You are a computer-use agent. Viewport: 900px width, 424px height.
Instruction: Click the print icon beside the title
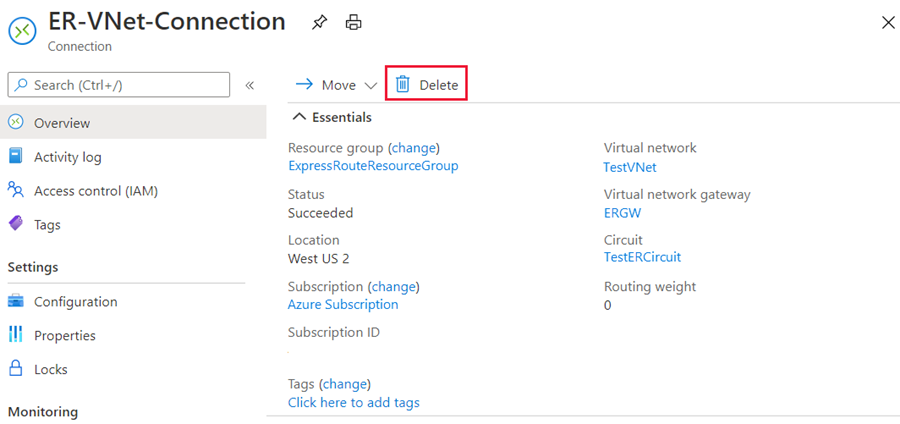[x=353, y=22]
